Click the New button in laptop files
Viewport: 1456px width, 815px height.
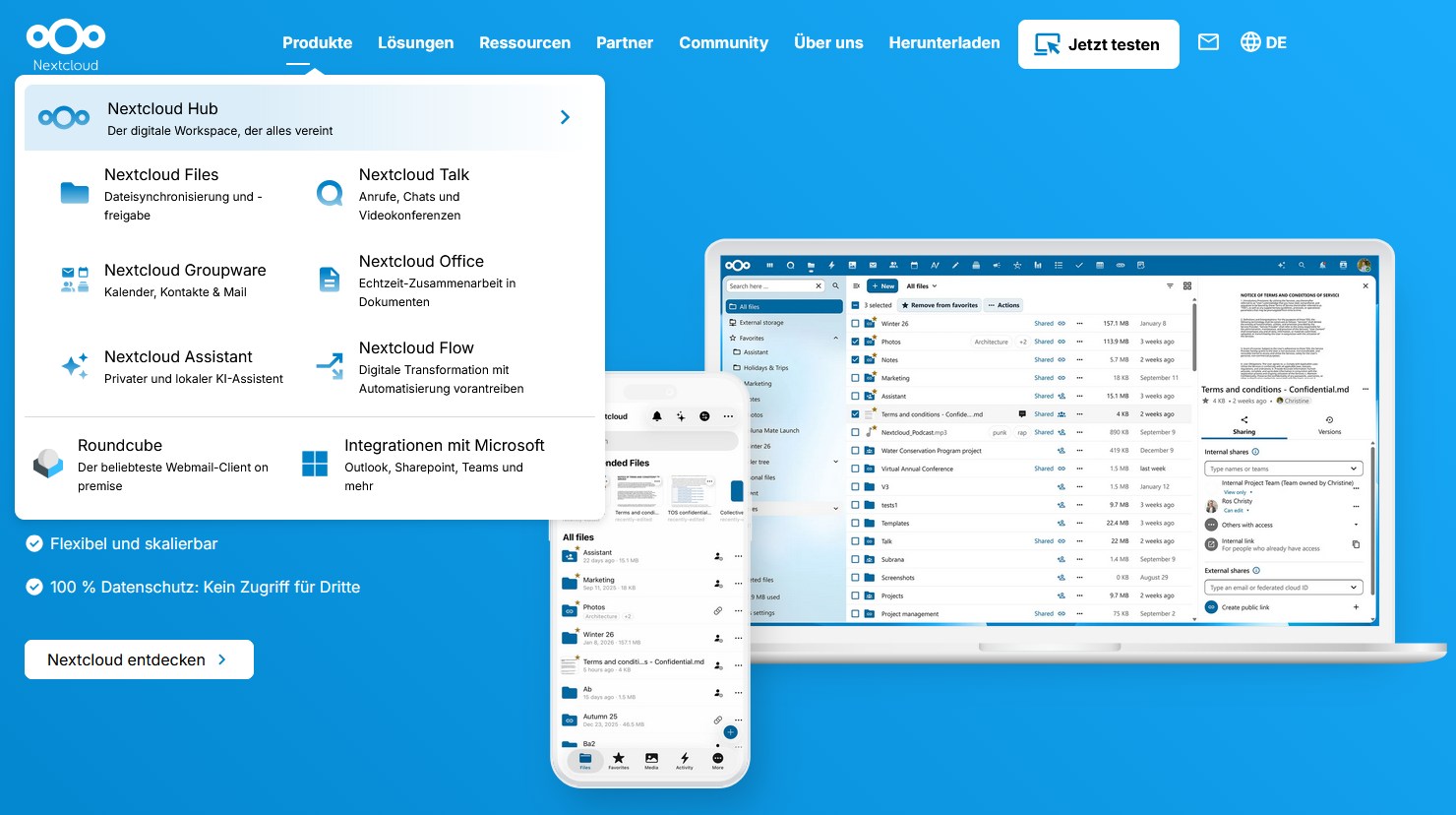pyautogui.click(x=882, y=286)
